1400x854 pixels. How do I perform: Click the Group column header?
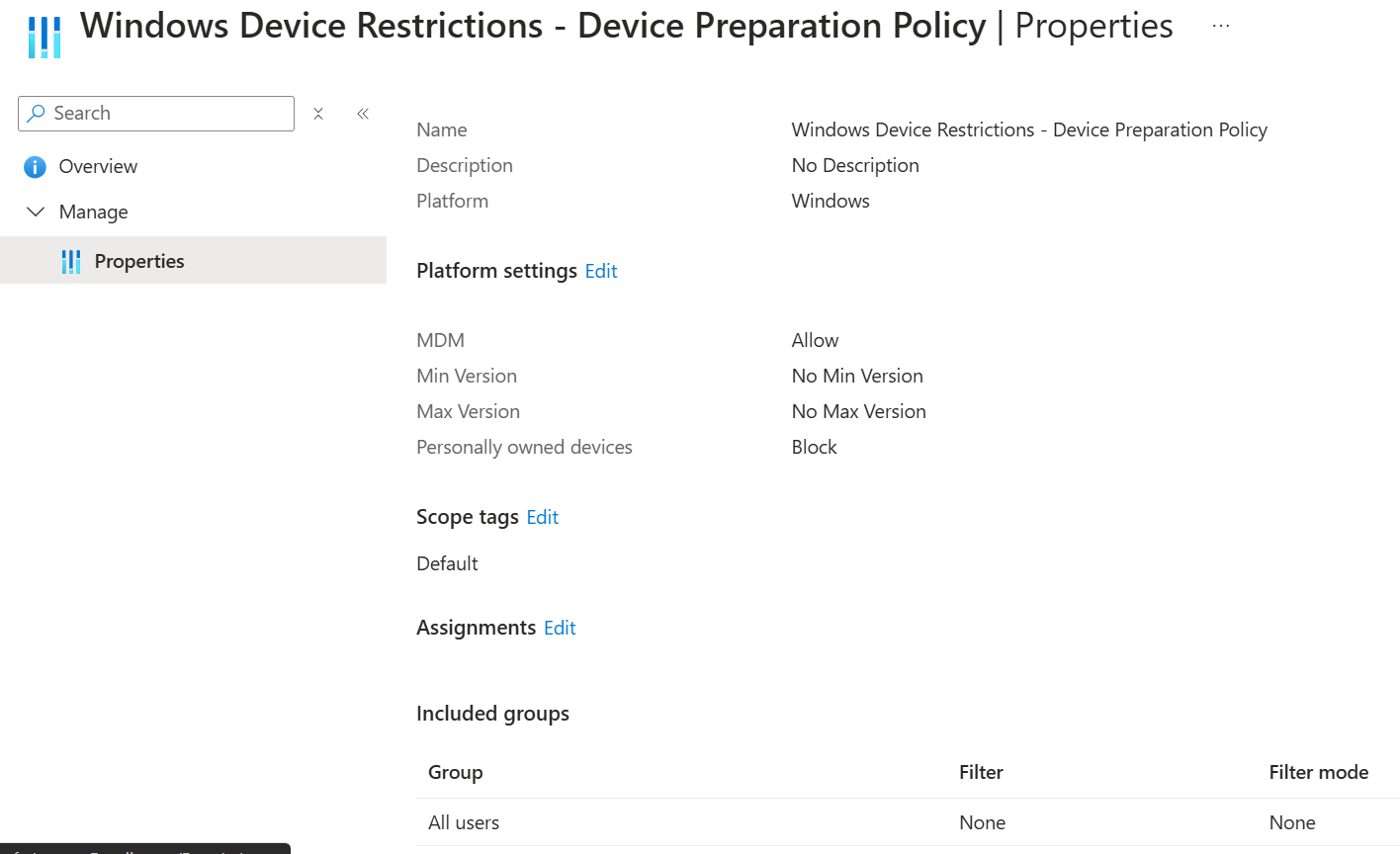point(455,772)
